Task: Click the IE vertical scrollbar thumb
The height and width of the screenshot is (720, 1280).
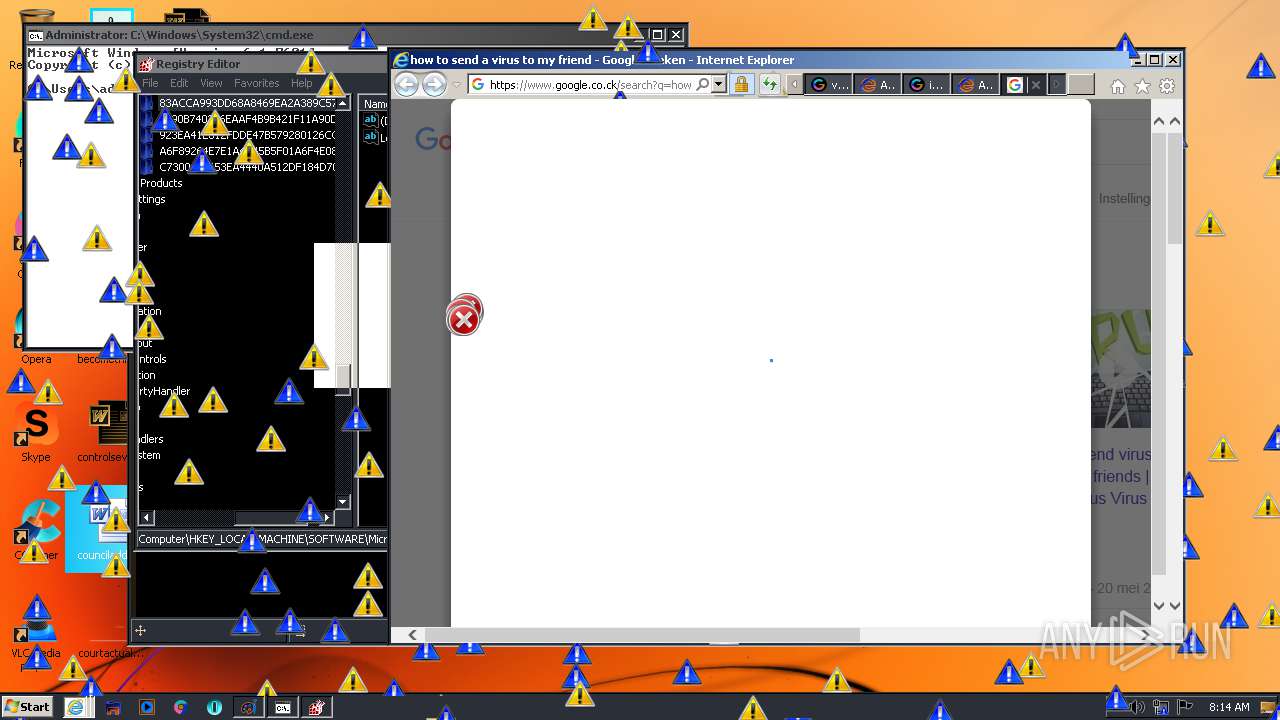Action: coord(1173,188)
